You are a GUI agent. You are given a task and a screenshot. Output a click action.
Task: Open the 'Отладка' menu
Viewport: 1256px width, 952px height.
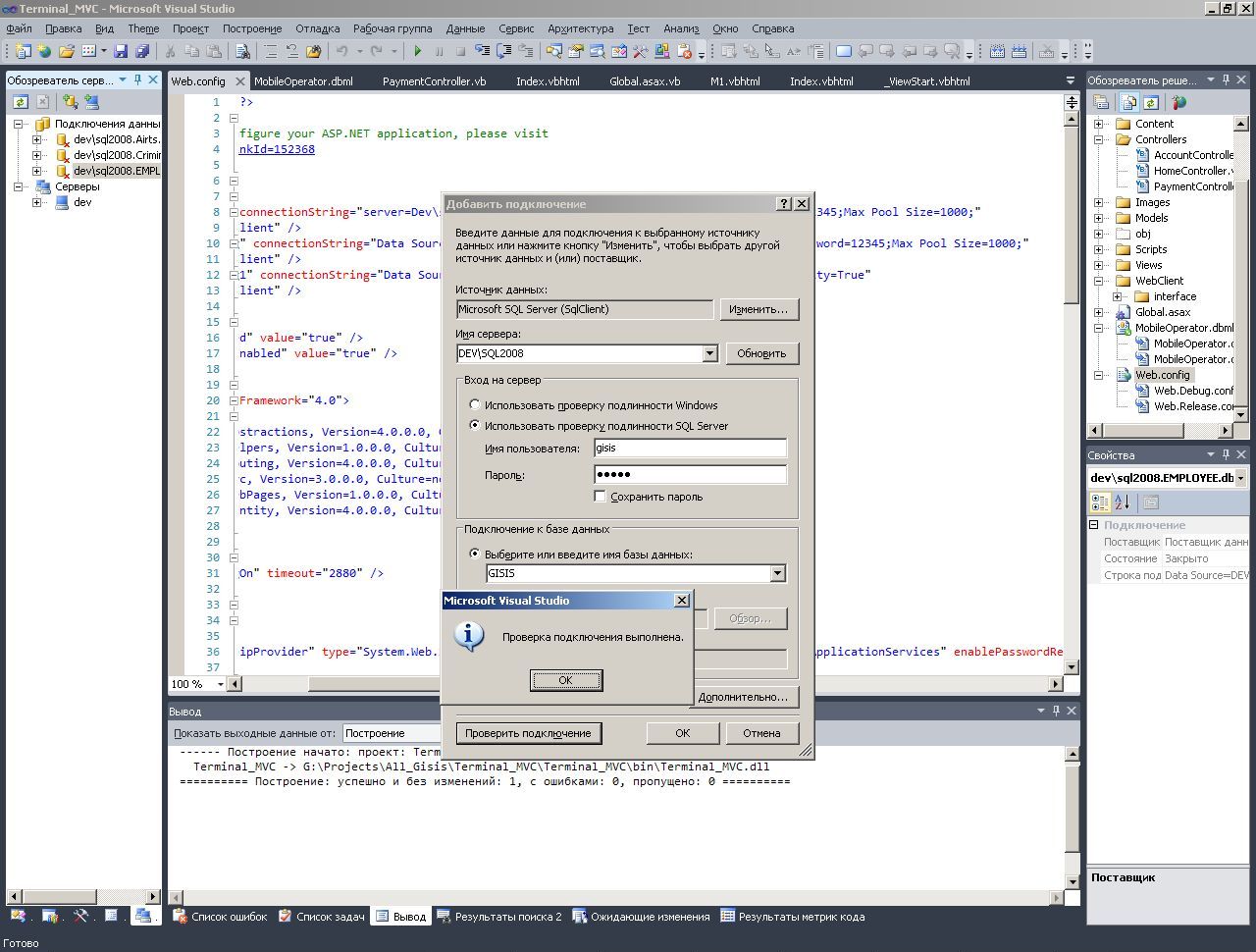pos(317,28)
